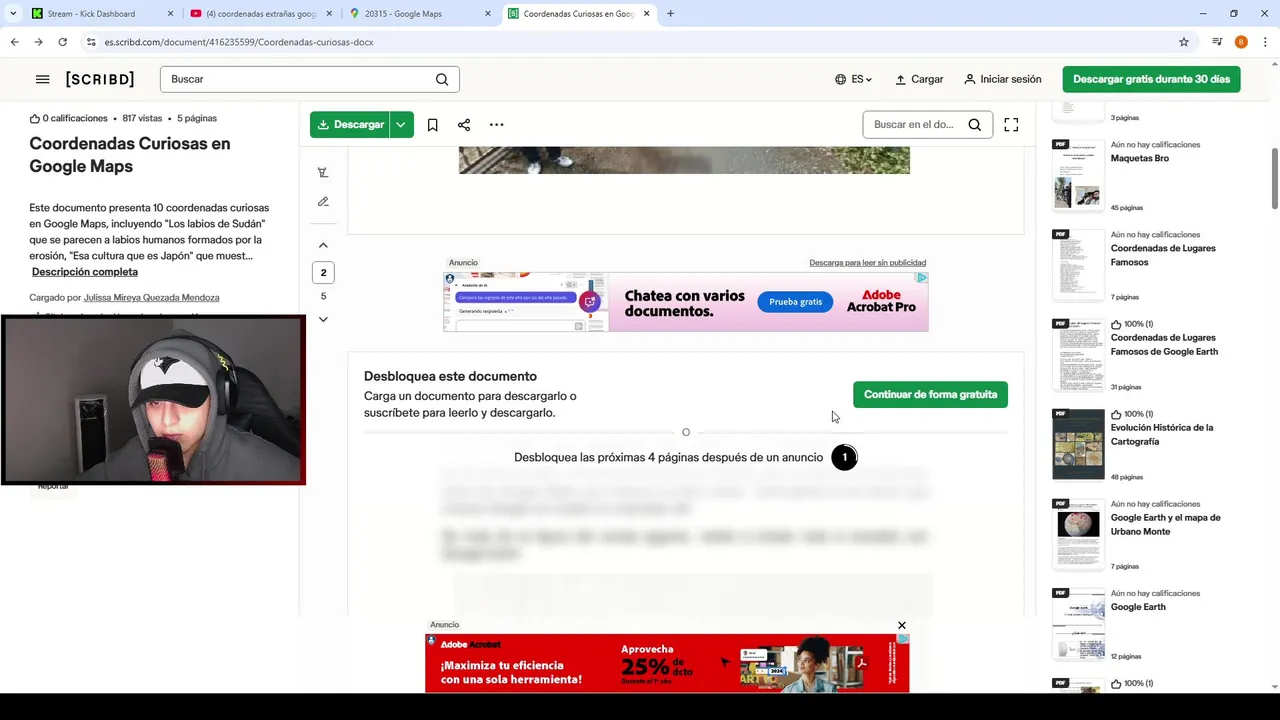Open Coordenadas de Lugares Famosos document
This screenshot has height=720, width=1280.
click(x=1163, y=255)
